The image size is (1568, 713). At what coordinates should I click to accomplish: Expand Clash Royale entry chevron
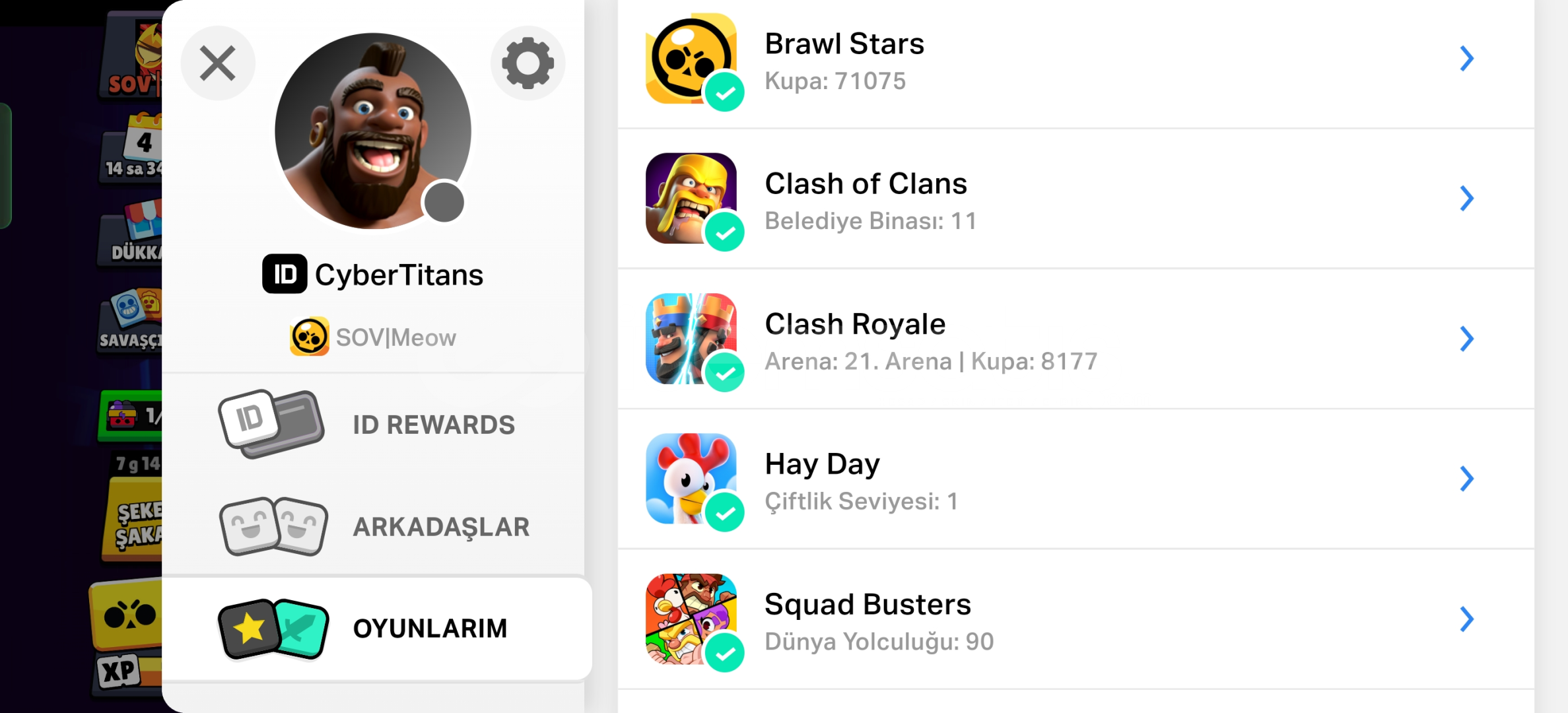click(1466, 339)
